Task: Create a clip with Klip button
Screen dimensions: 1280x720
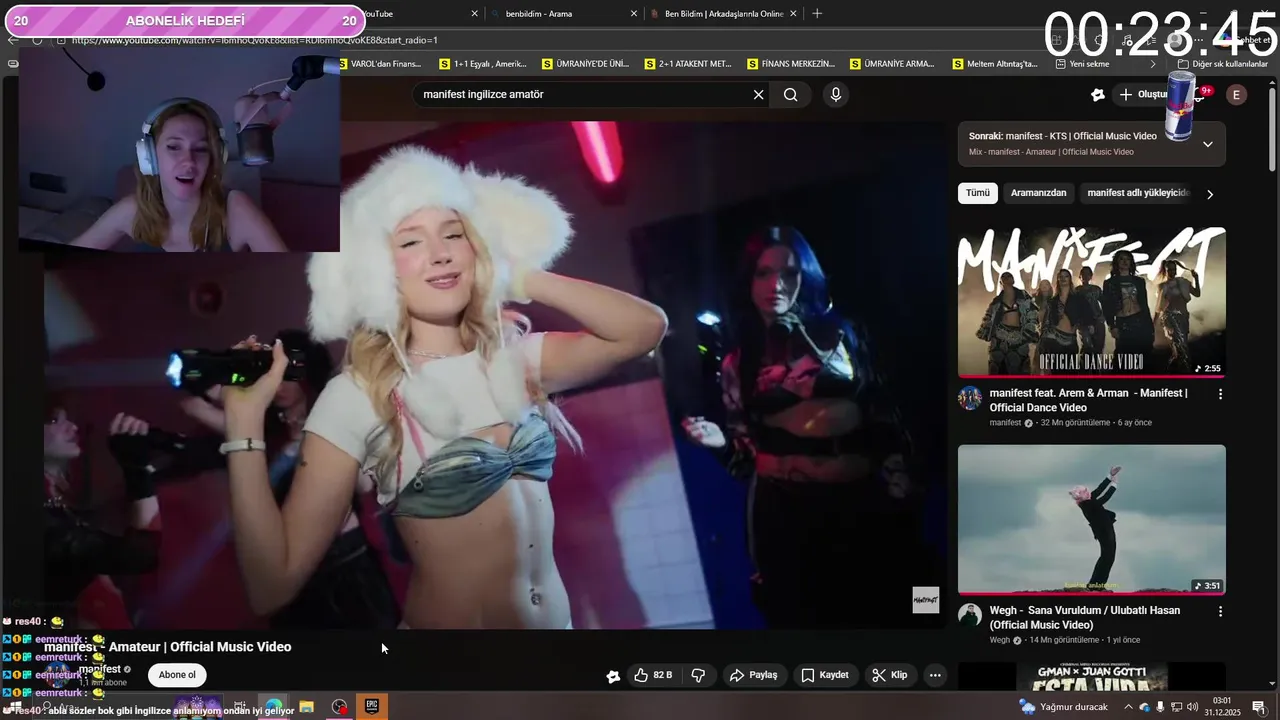Action: tap(889, 675)
